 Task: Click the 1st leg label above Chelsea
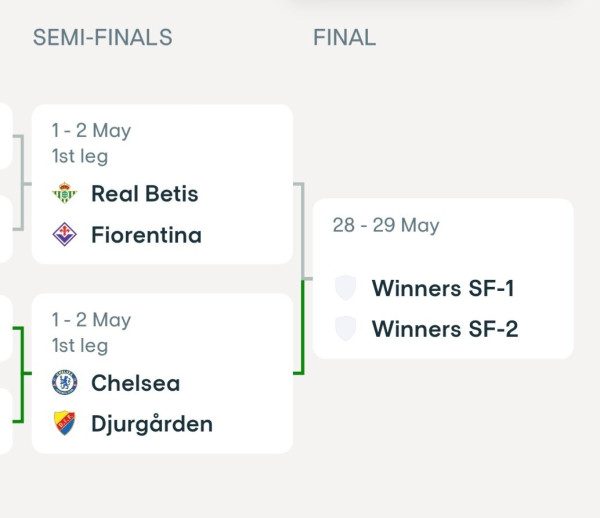tap(80, 346)
